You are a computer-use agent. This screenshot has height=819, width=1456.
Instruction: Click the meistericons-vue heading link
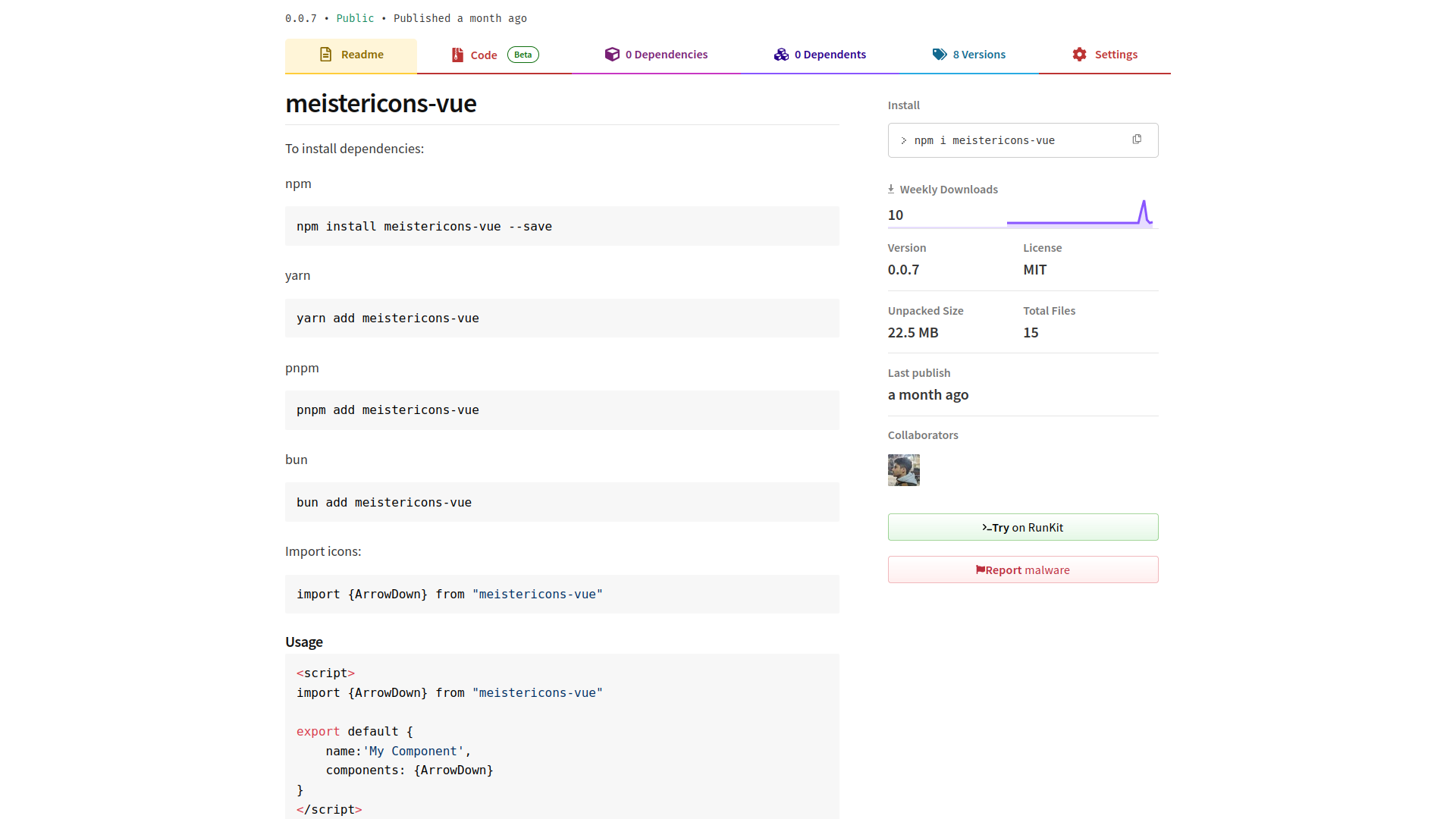pos(381,103)
